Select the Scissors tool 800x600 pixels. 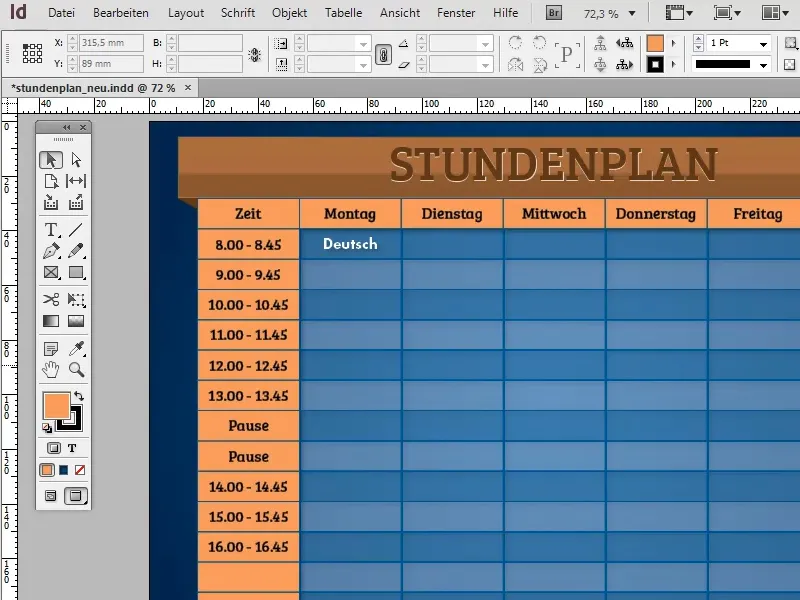51,299
